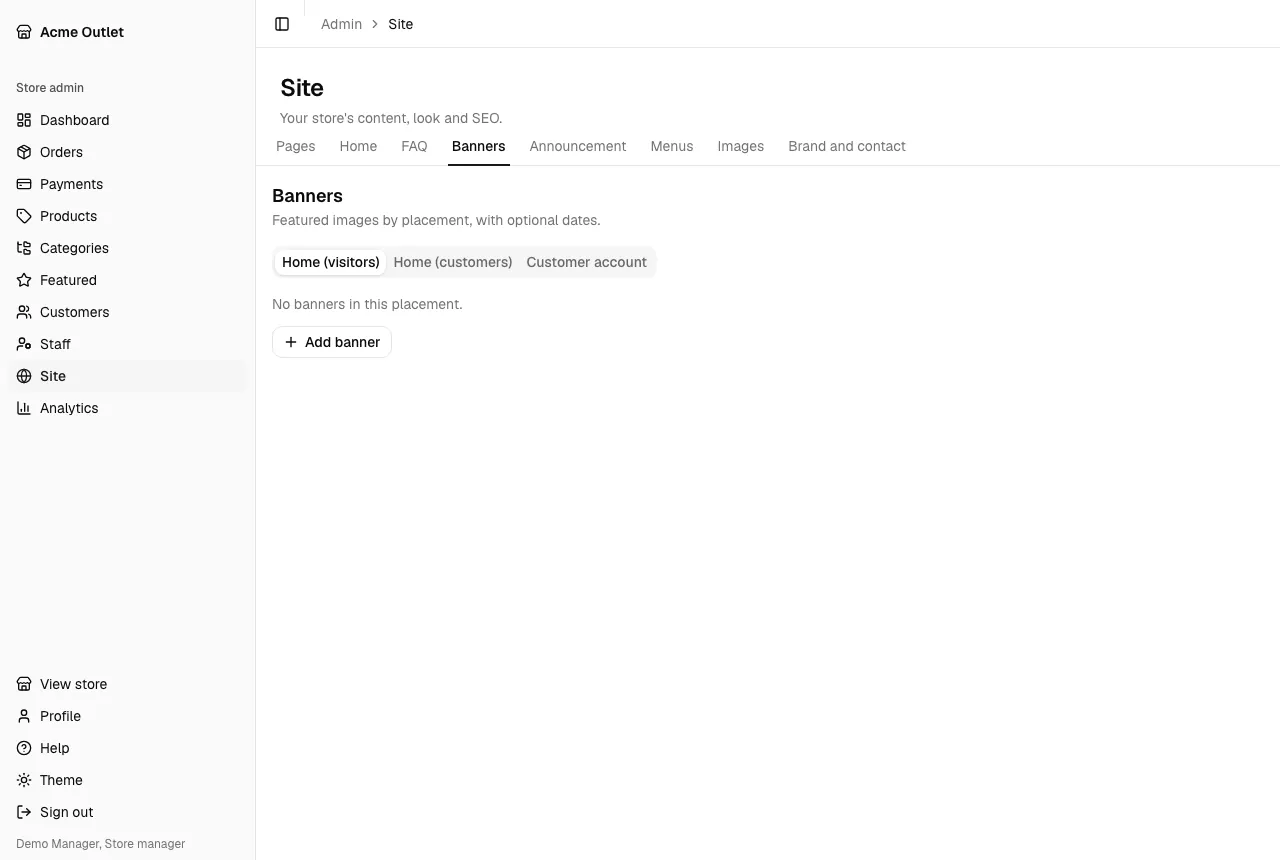Click the "Store admin" sidebar heading
1280x860 pixels.
pyautogui.click(x=50, y=88)
